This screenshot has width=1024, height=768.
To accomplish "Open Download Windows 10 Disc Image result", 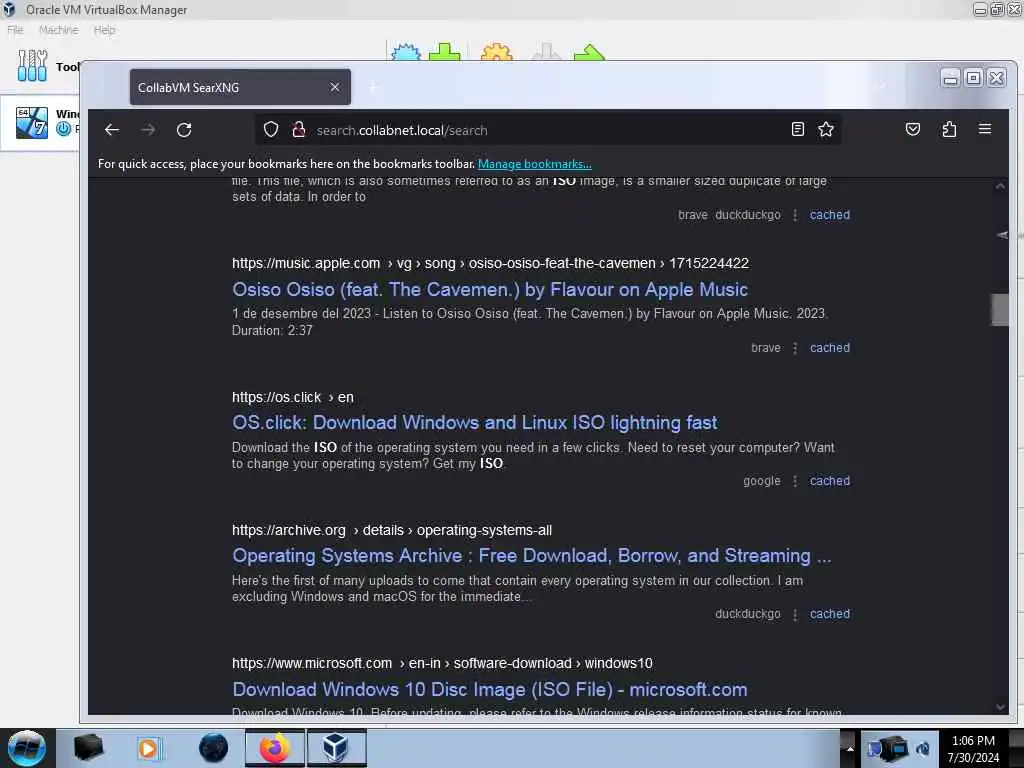I will pyautogui.click(x=490, y=690).
